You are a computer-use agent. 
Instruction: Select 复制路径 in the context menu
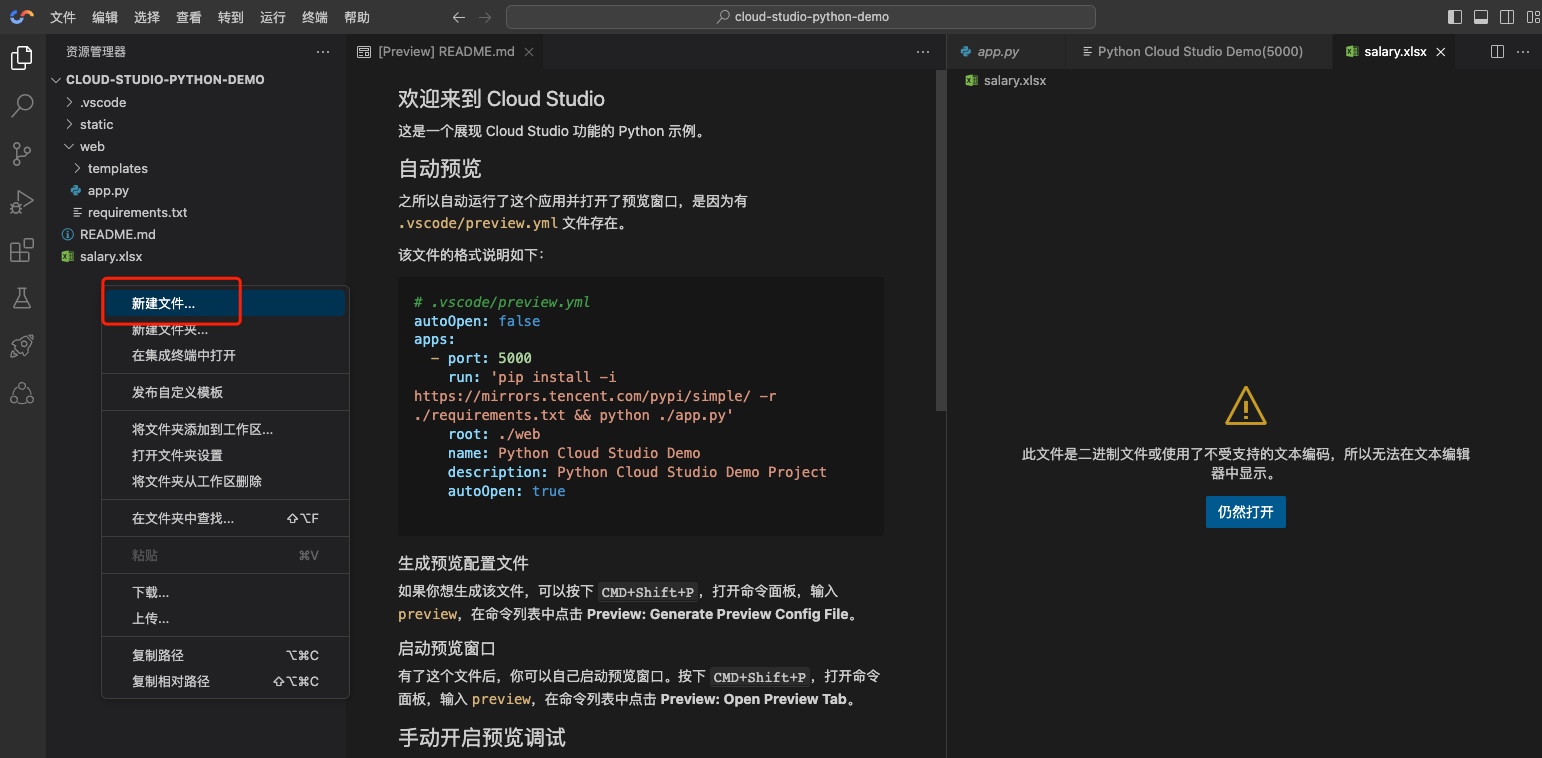point(225,655)
